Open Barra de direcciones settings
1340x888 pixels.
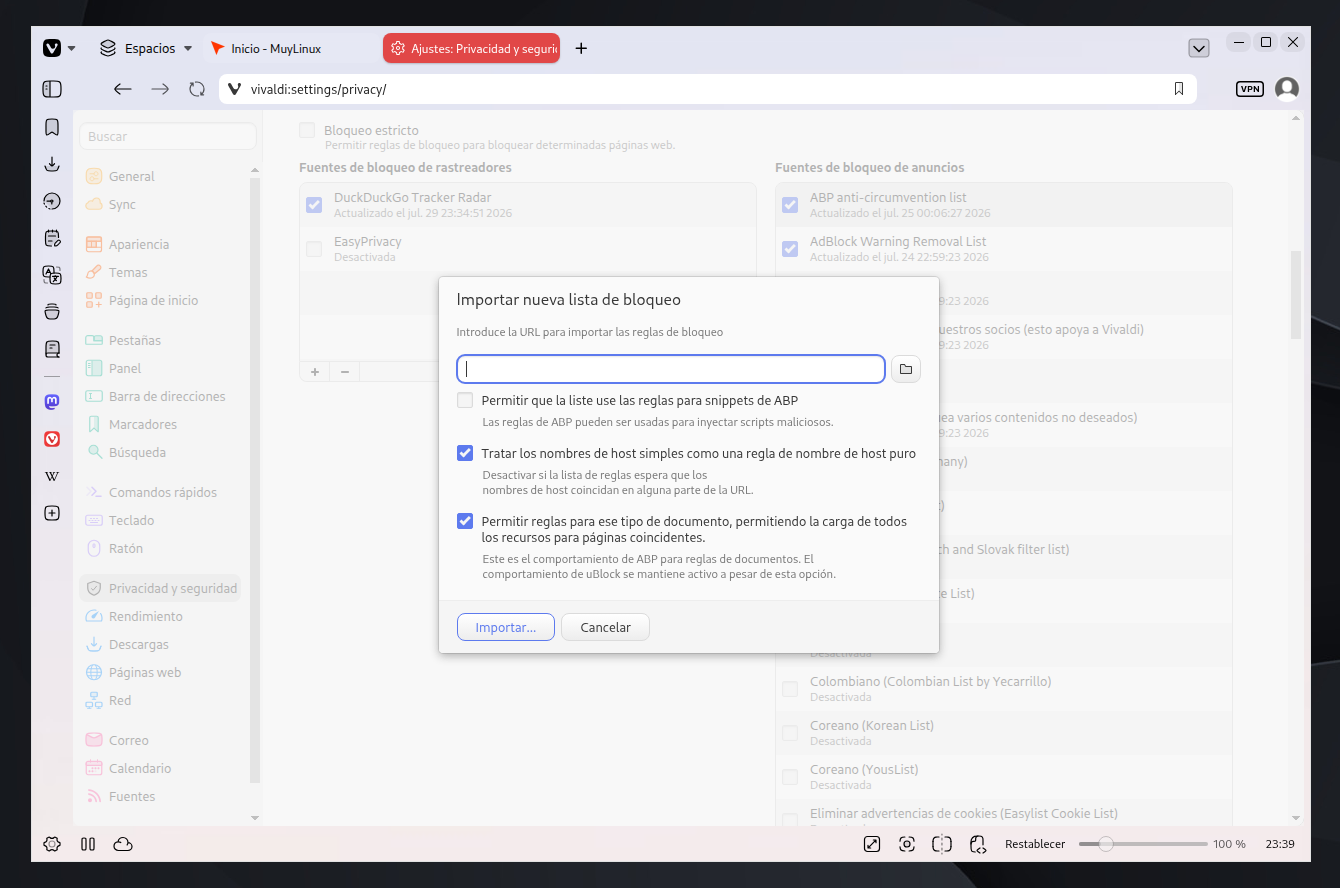tap(167, 396)
